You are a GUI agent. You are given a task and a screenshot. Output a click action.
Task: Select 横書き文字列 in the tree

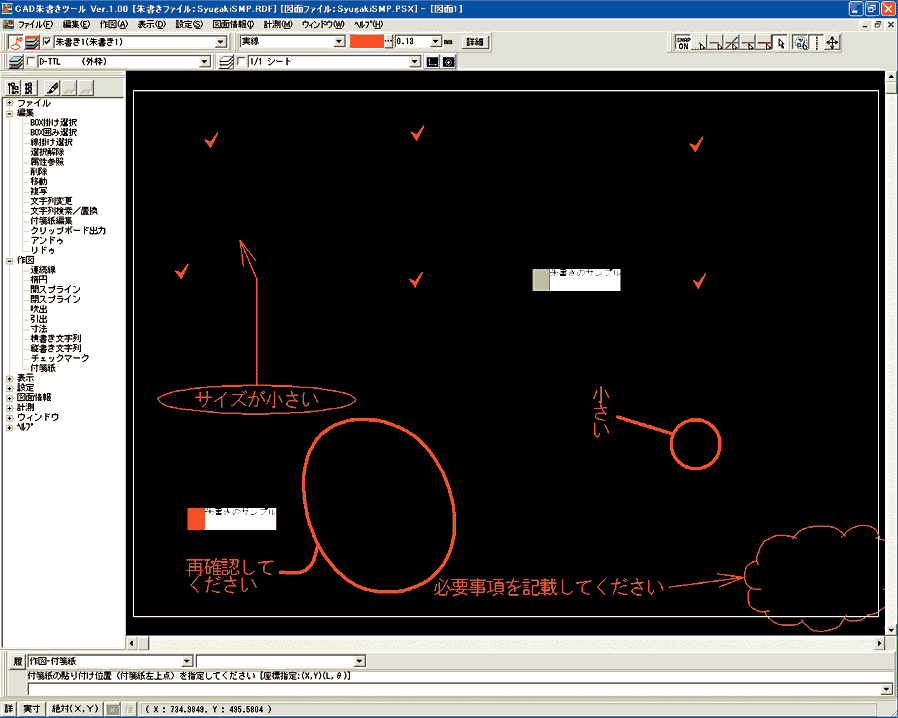pos(56,338)
